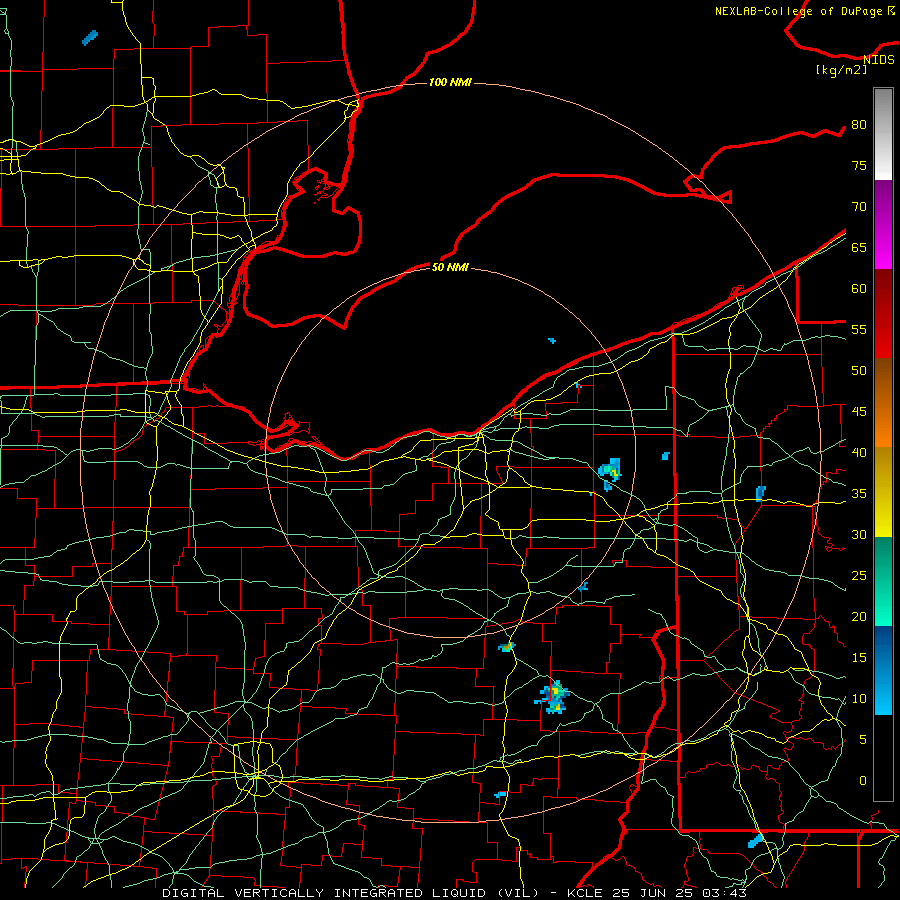Click the 45 value on the color scale
This screenshot has width=900, height=900.
pyautogui.click(x=859, y=412)
